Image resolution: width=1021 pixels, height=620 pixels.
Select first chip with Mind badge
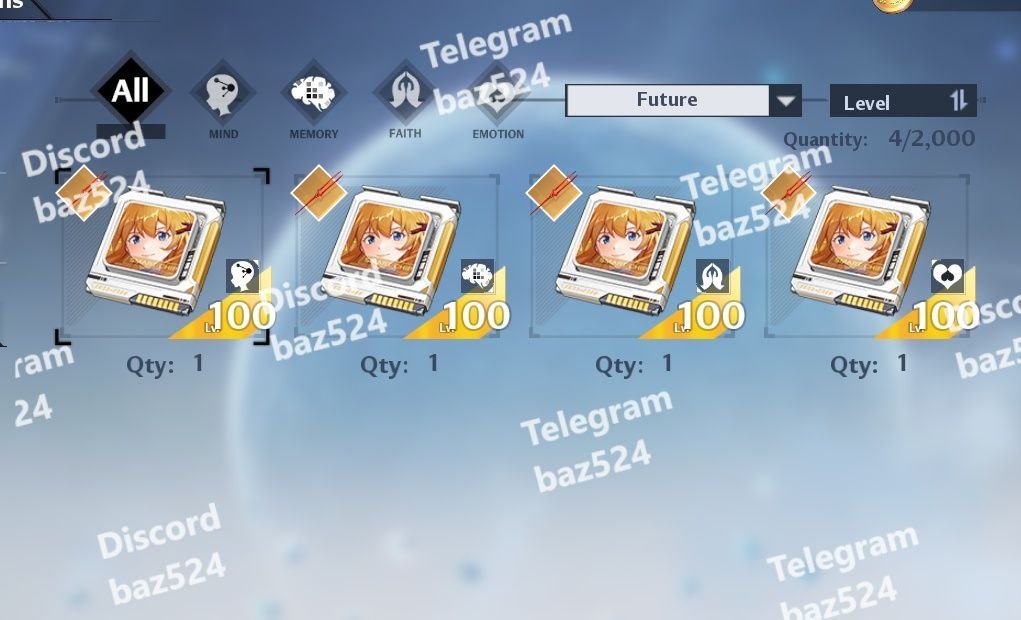click(x=163, y=256)
